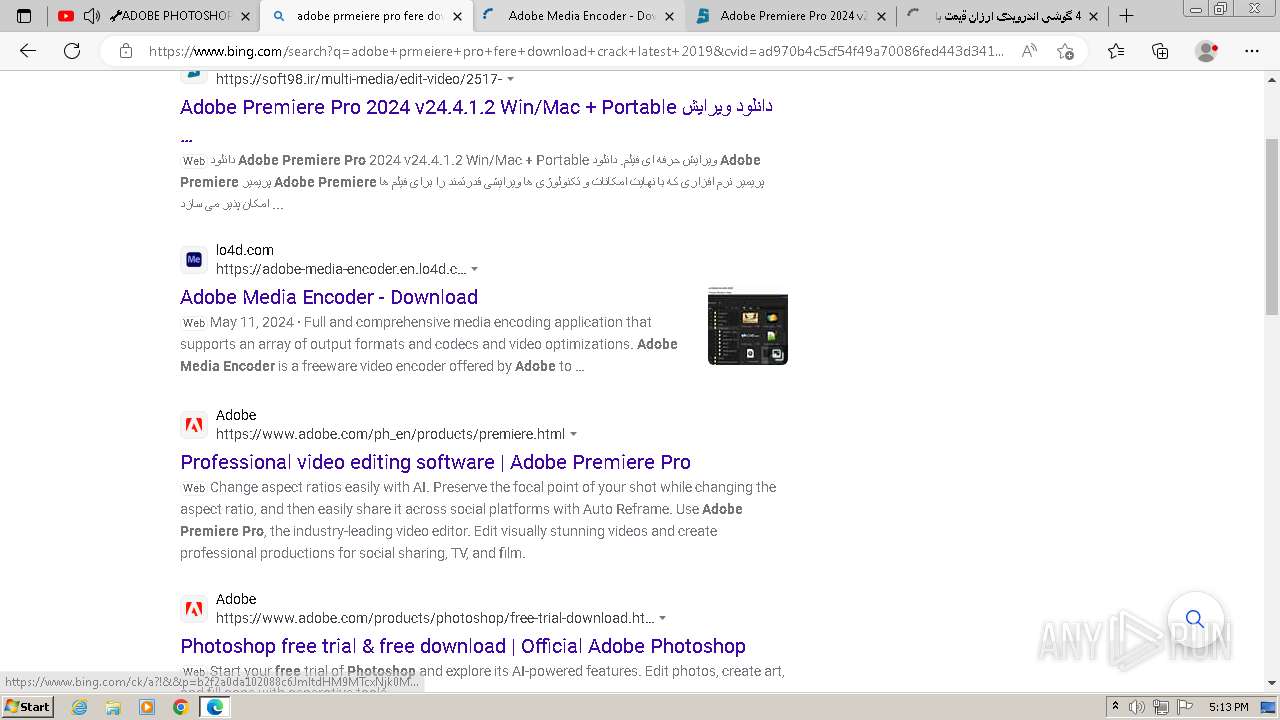The height and width of the screenshot is (720, 1280).
Task: Open the browser profile menu
Action: pyautogui.click(x=1207, y=51)
